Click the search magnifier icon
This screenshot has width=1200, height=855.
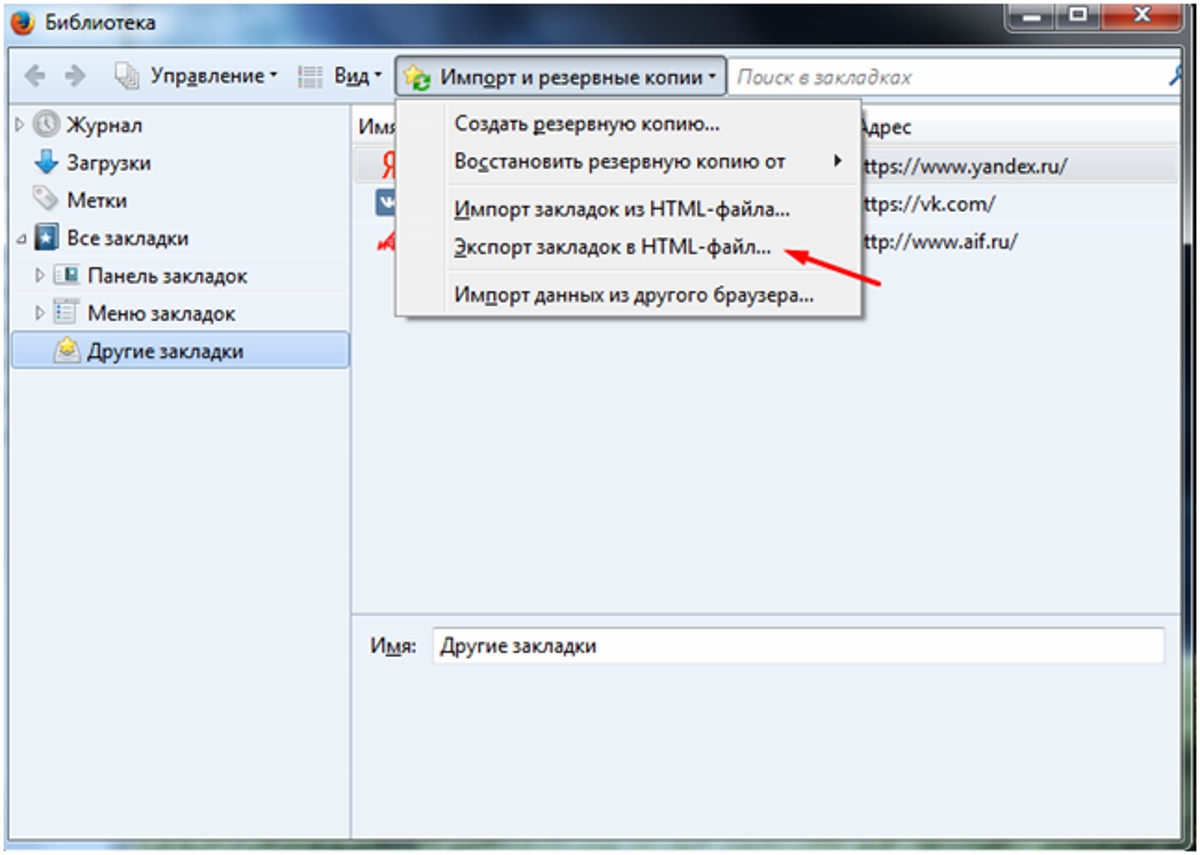pos(1178,76)
